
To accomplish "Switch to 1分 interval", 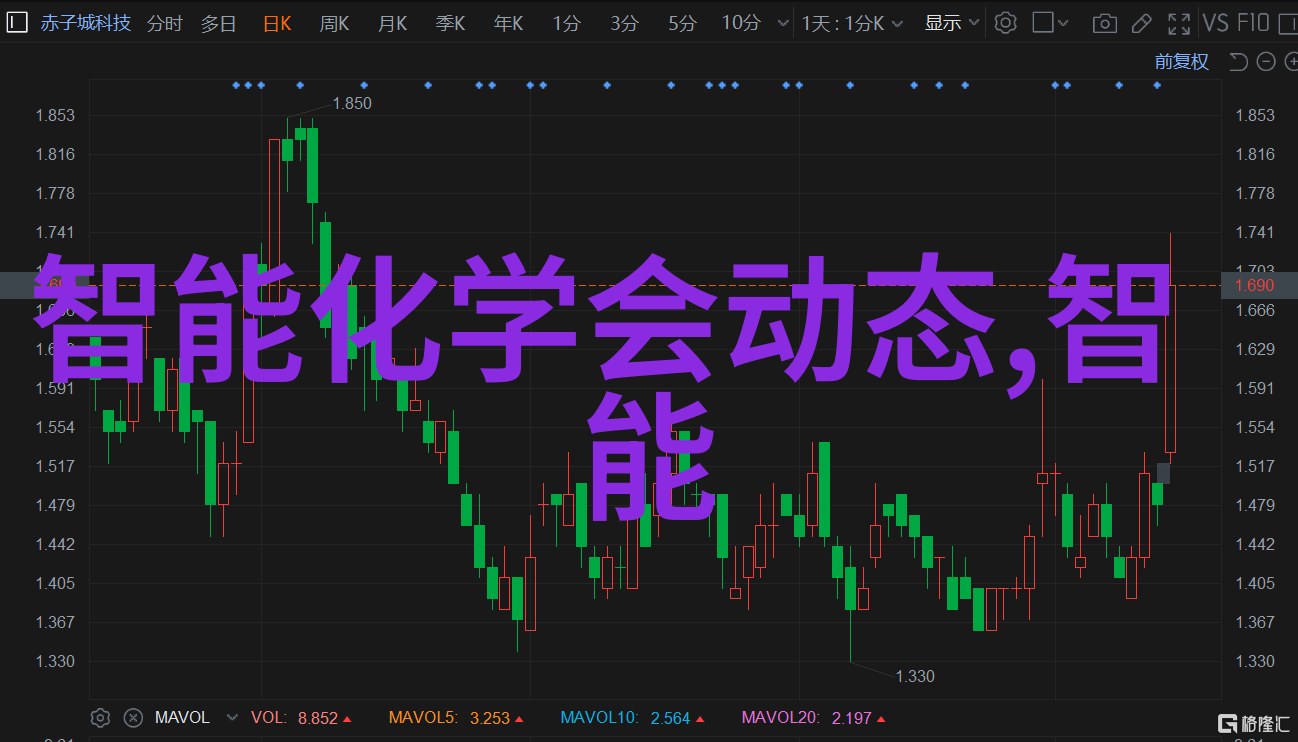I will coord(565,23).
